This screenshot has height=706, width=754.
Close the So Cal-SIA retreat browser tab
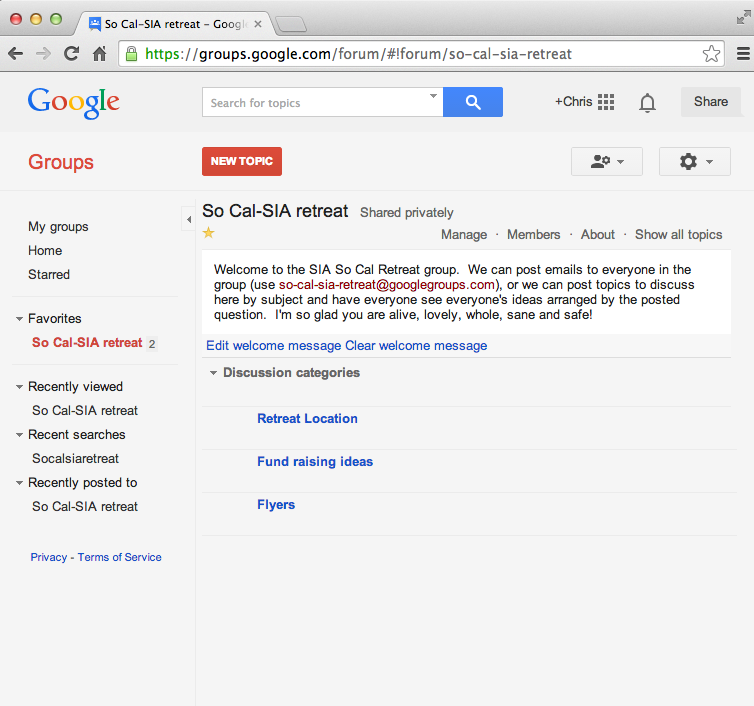[258, 24]
